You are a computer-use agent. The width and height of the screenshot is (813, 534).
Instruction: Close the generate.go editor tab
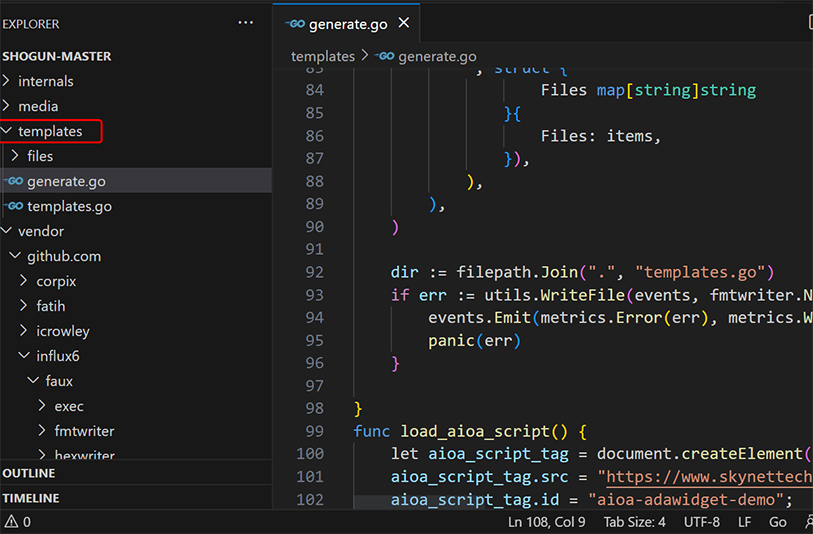403,23
